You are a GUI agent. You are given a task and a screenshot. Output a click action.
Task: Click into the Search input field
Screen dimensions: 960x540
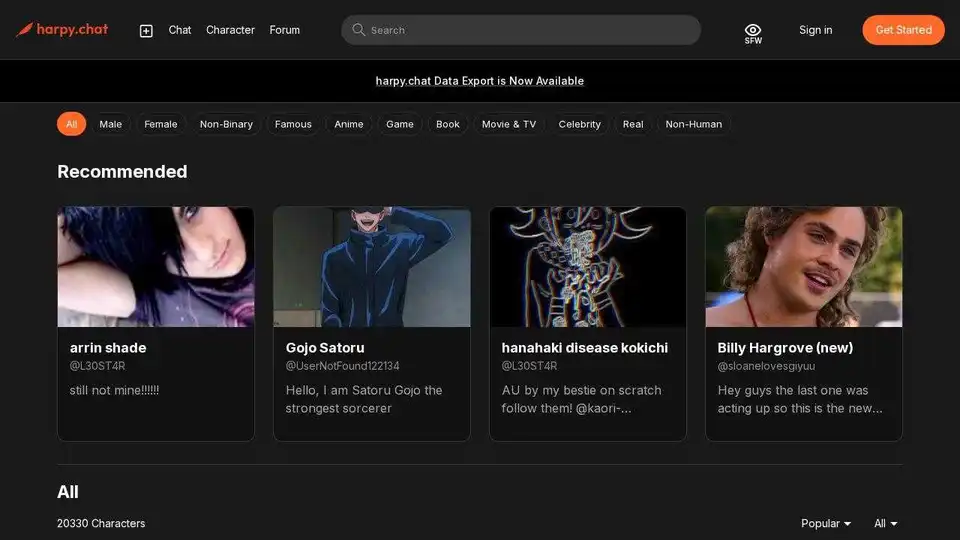tap(530, 30)
